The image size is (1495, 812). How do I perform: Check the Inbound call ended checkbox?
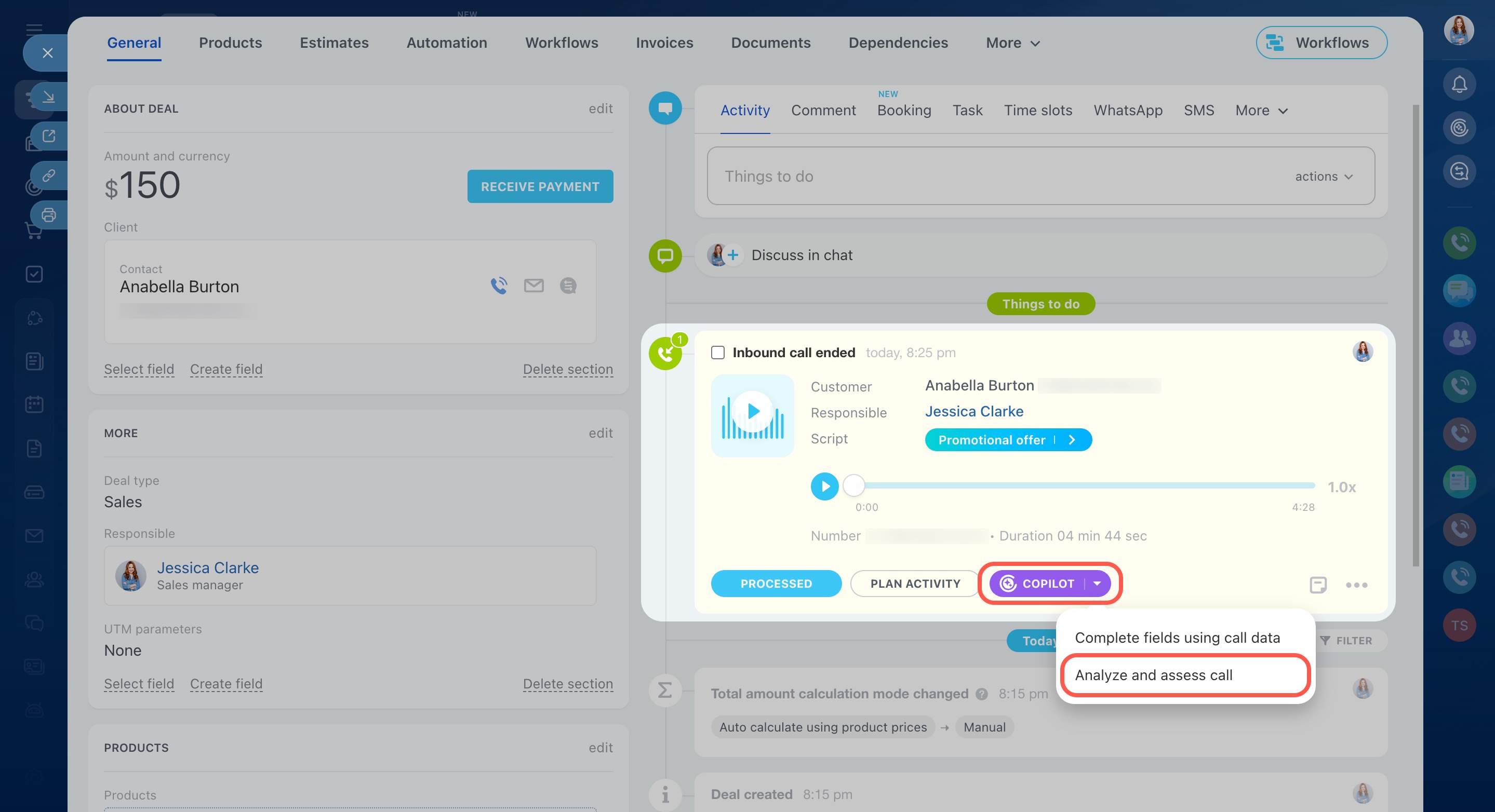tap(717, 353)
